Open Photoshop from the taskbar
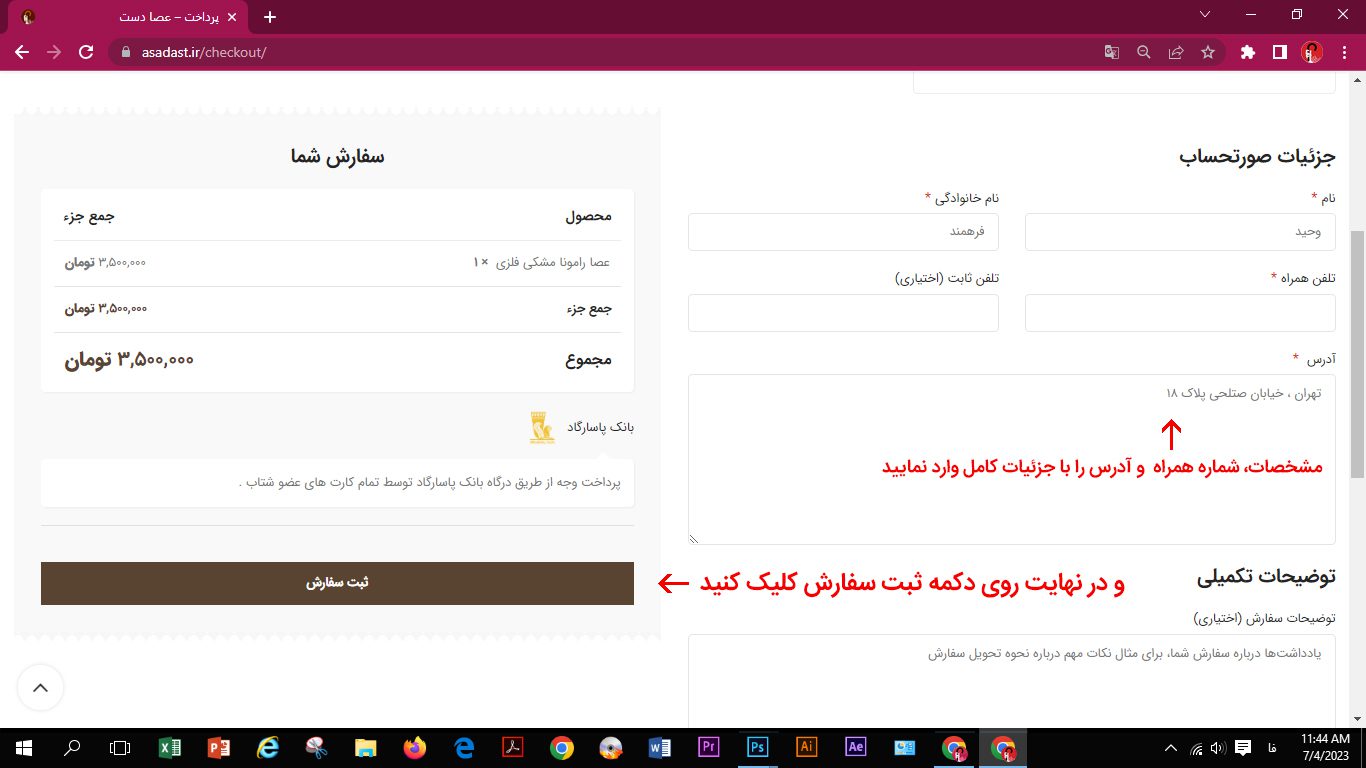Viewport: 1366px width, 768px height. (x=757, y=747)
